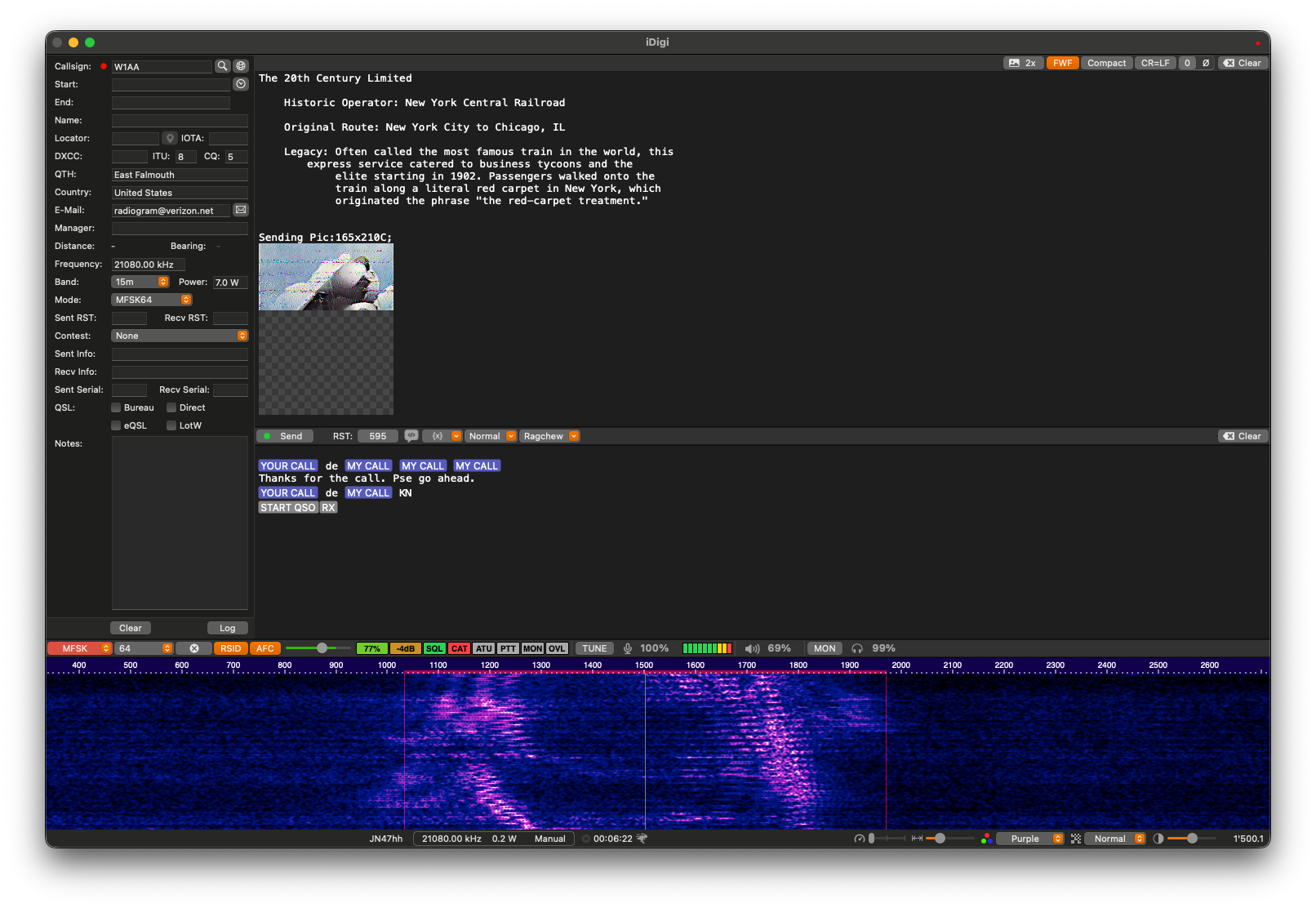This screenshot has height=908, width=1316.
Task: Tick the LotW checkbox
Action: click(x=171, y=425)
